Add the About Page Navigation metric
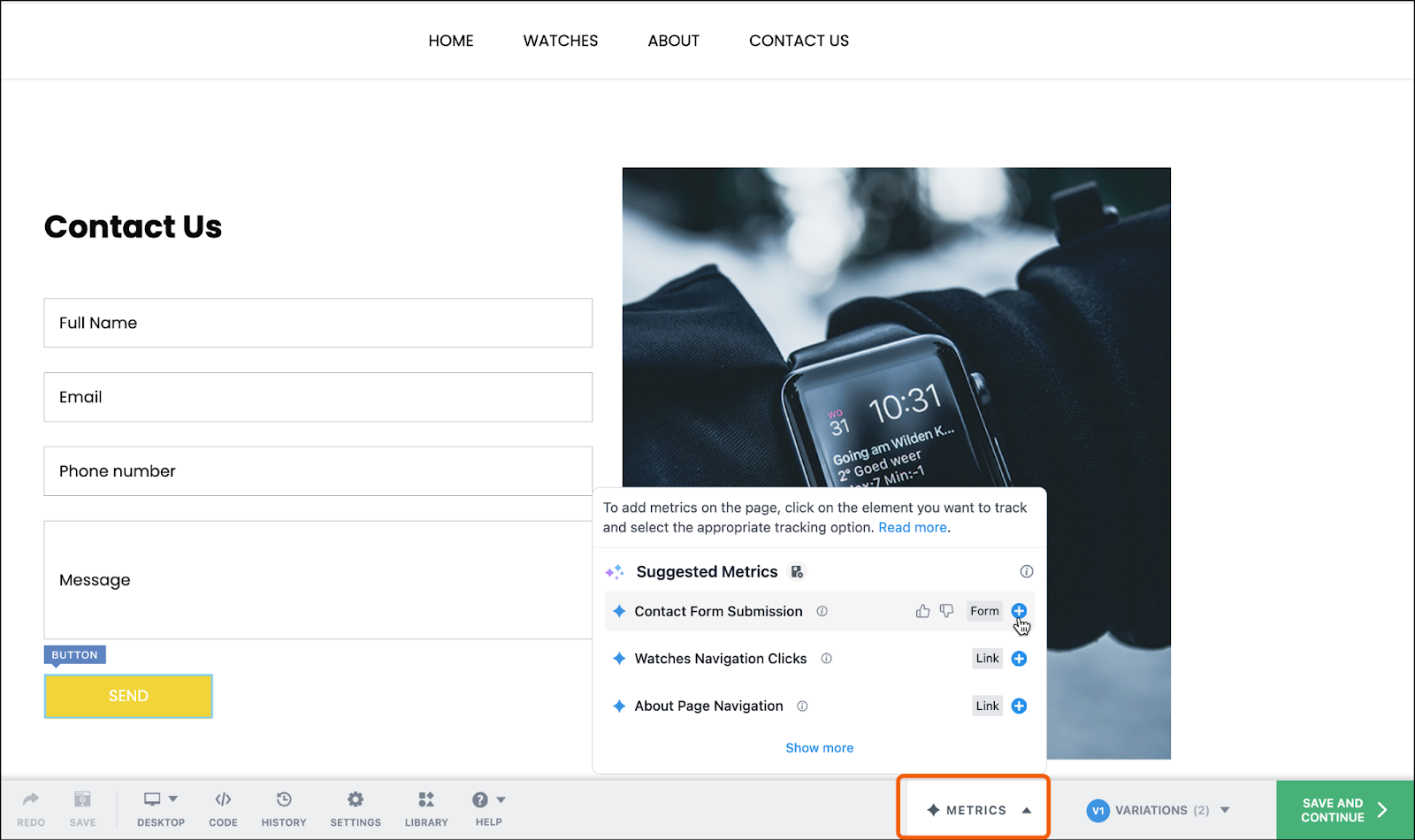 coord(1019,706)
